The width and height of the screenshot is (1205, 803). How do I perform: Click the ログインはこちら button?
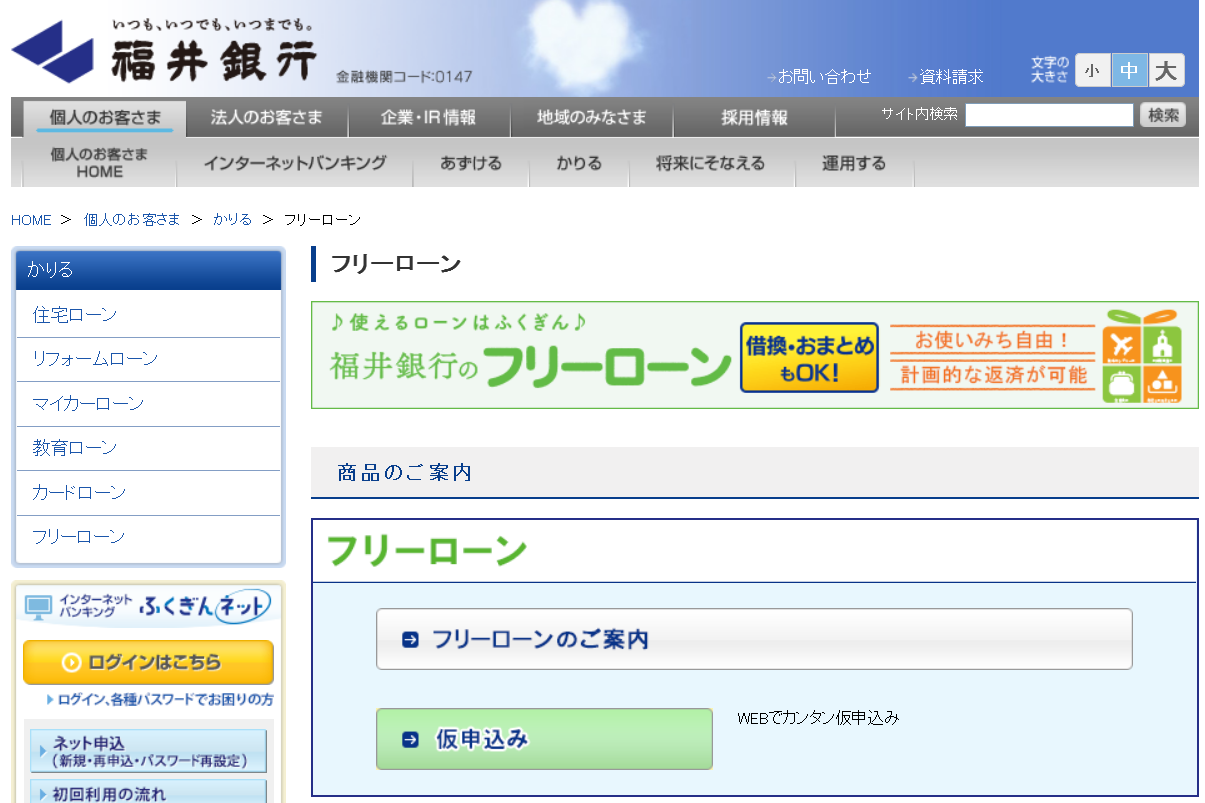pyautogui.click(x=148, y=662)
